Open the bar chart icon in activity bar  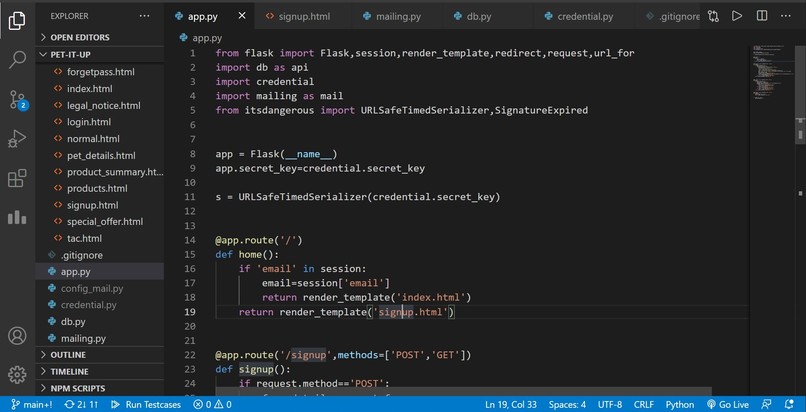17,217
